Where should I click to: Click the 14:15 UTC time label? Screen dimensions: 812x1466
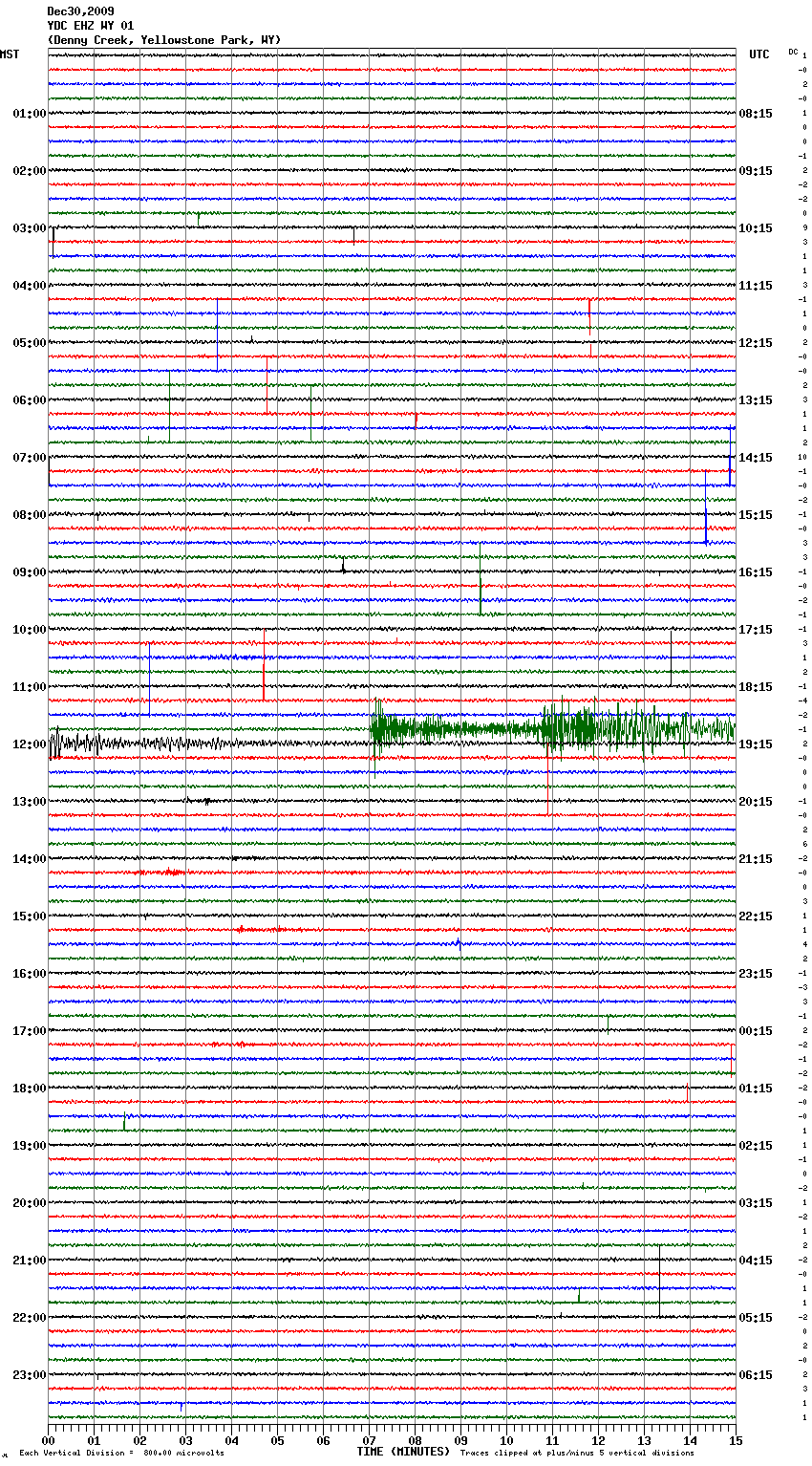coord(756,458)
